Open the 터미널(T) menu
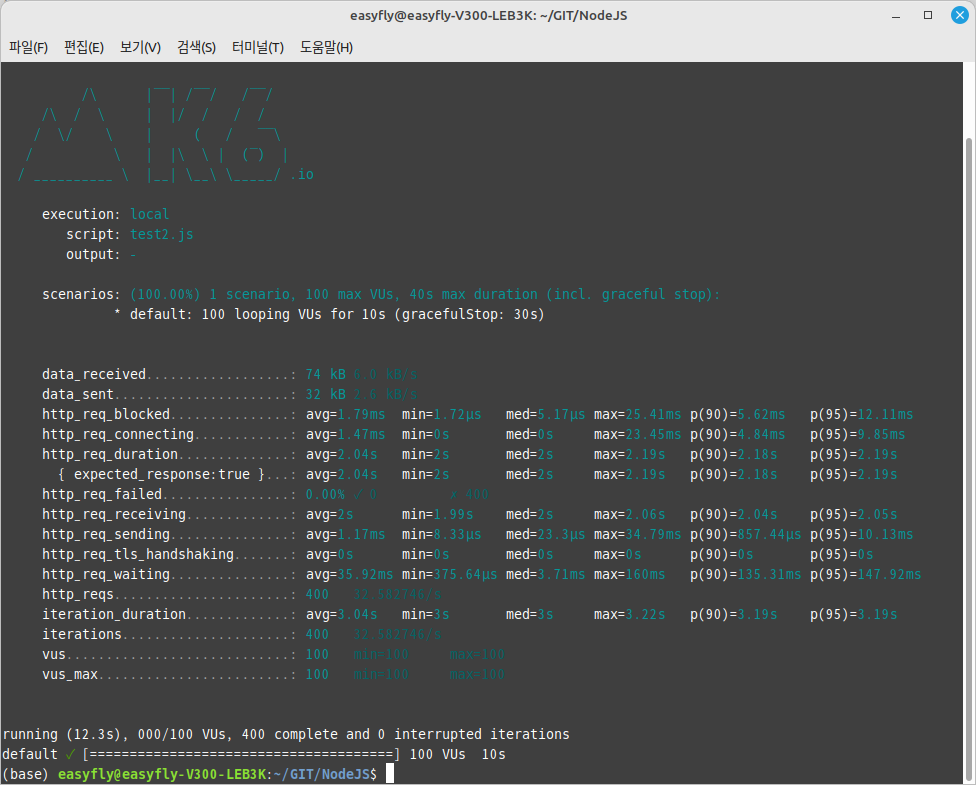Viewport: 976px width, 785px height. (258, 47)
